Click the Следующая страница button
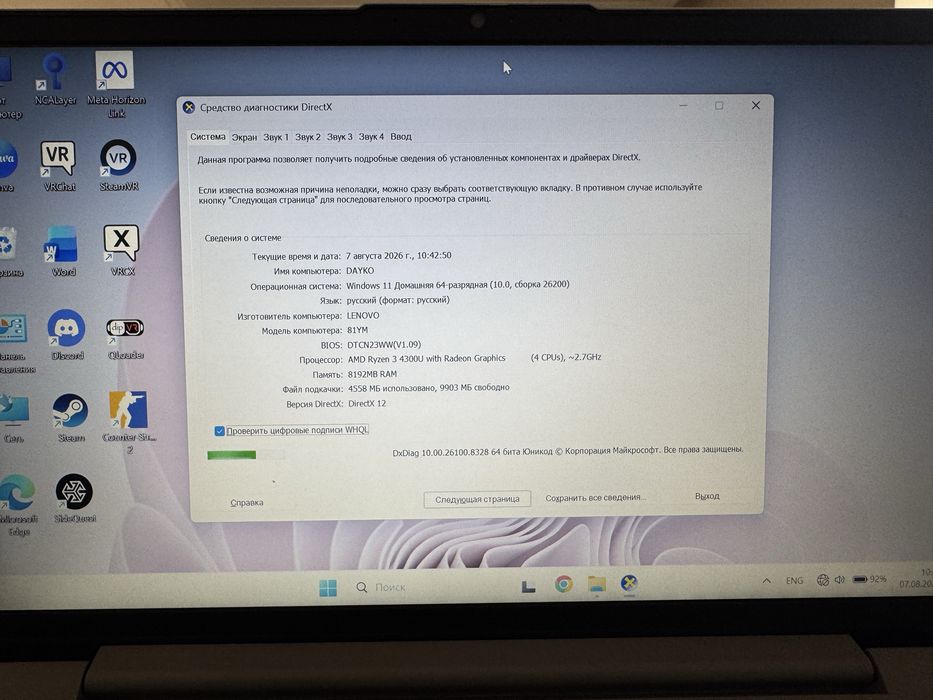Screen dimensions: 933x700 pyautogui.click(x=477, y=499)
